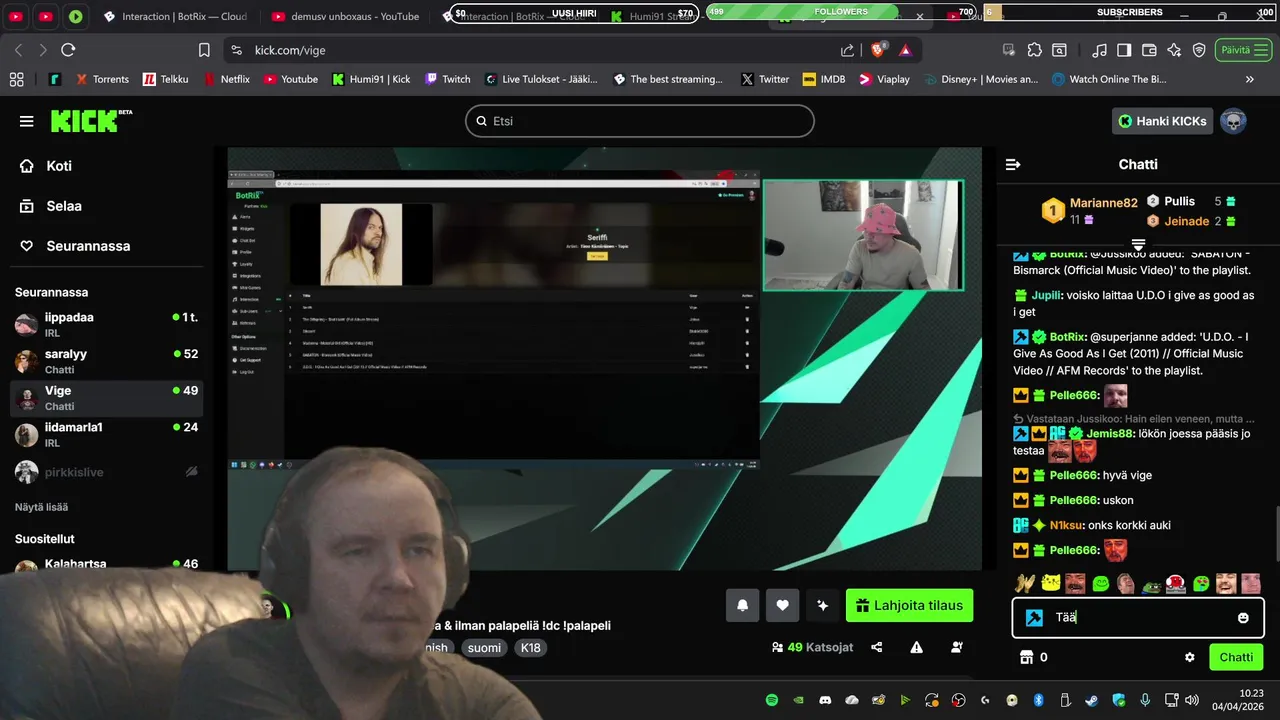Screen dimensions: 1280x720
Task: Click the 49 Katsojat viewer count
Action: [812, 647]
